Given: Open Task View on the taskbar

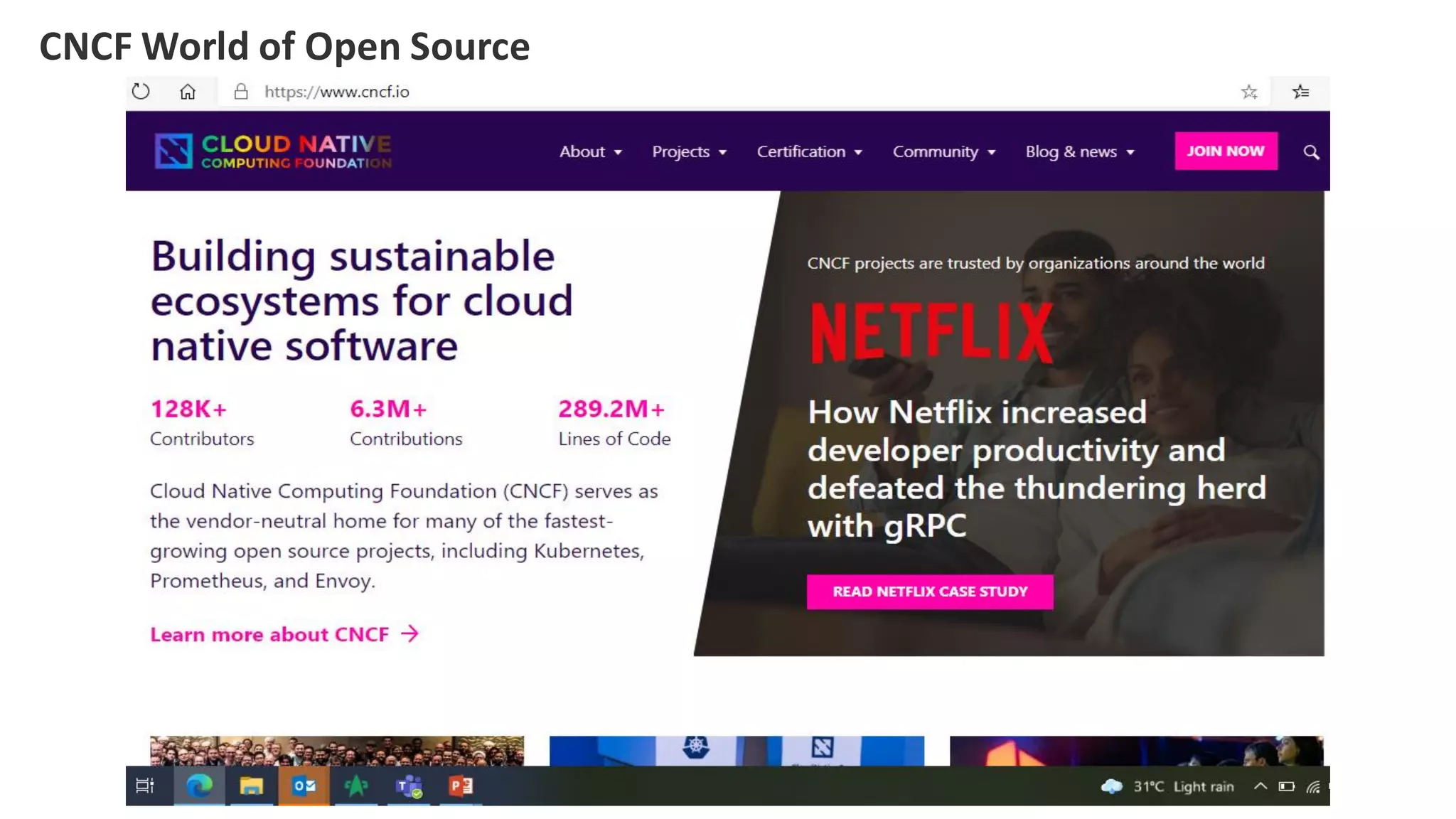Looking at the screenshot, I should pos(145,786).
